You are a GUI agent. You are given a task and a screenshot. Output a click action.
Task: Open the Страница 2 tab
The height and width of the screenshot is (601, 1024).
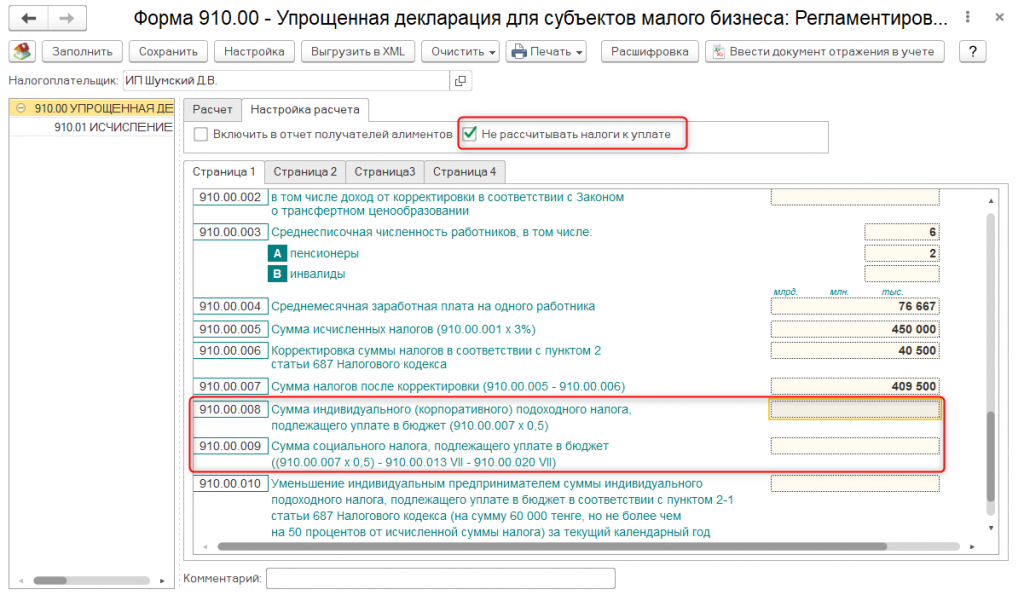coord(305,172)
